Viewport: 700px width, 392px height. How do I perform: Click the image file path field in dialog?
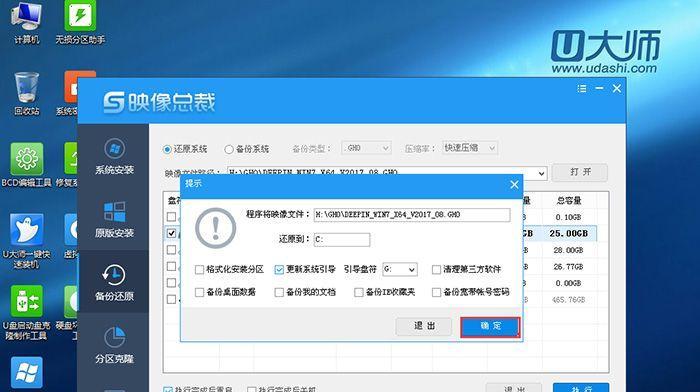pos(412,215)
